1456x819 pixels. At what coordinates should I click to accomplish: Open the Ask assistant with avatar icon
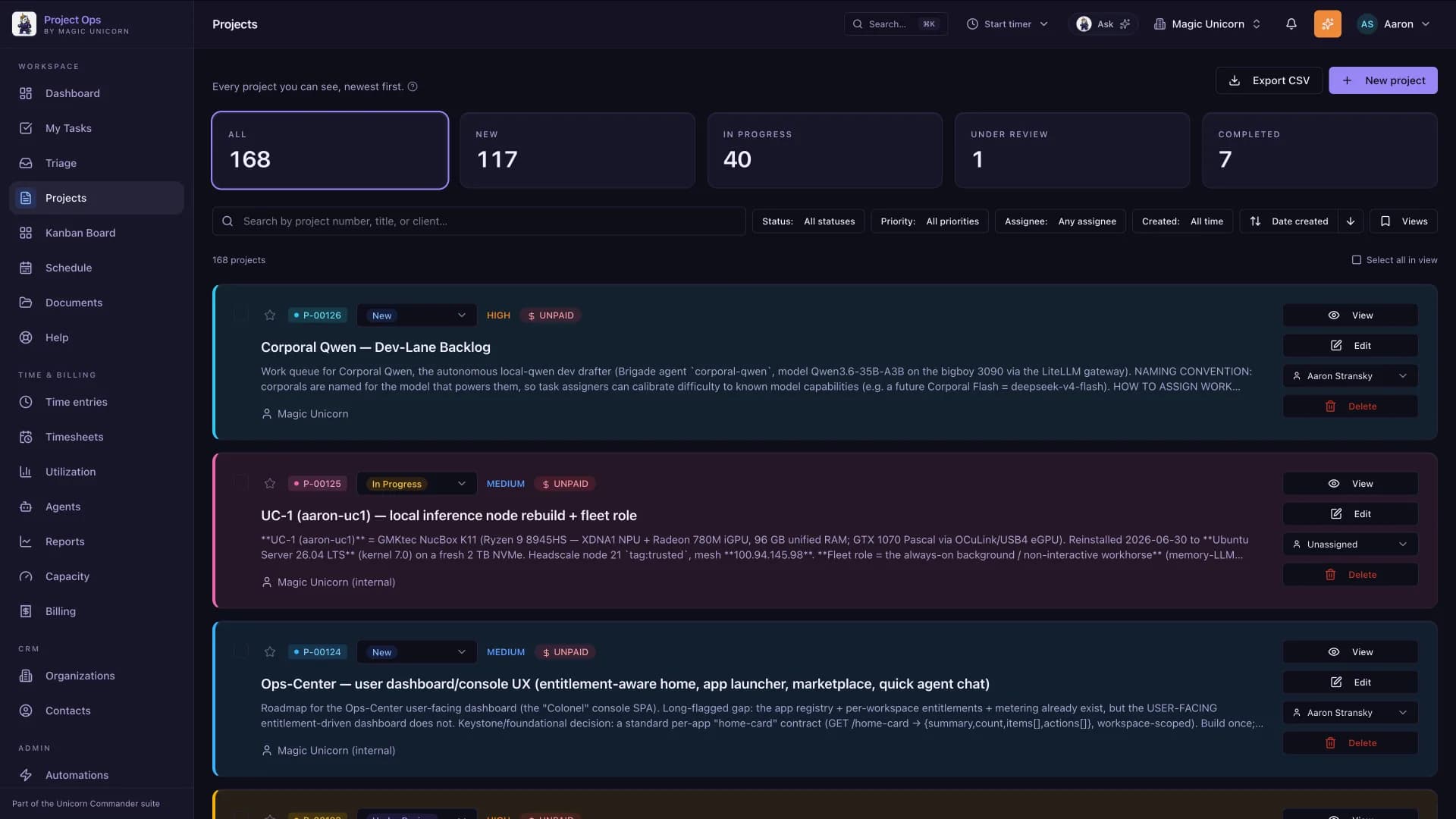[1103, 24]
